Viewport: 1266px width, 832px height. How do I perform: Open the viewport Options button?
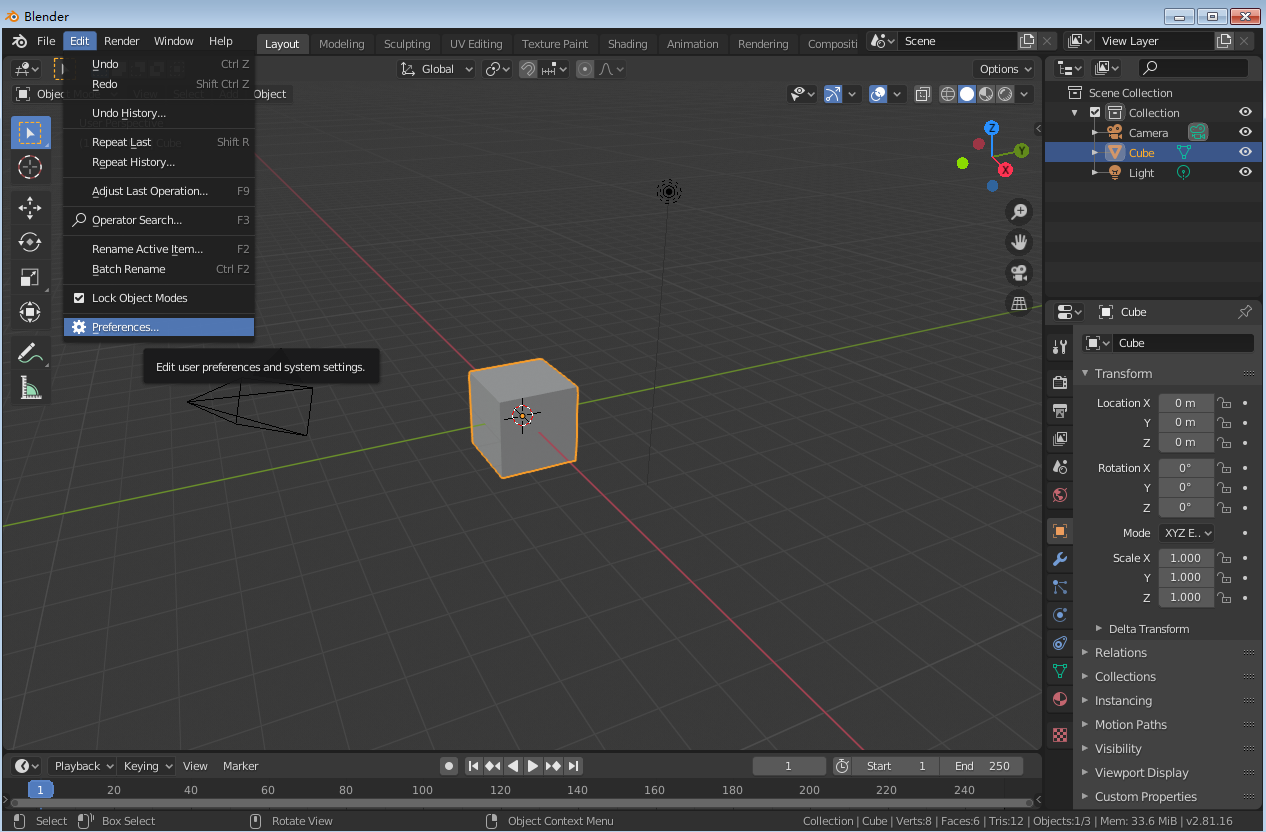pos(1005,69)
